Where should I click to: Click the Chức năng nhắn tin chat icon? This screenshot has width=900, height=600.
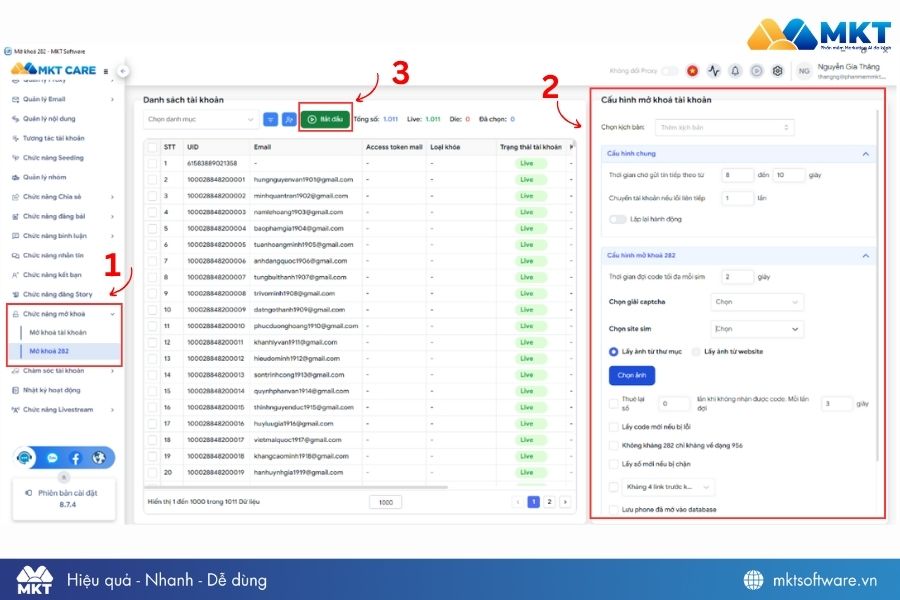[15, 256]
